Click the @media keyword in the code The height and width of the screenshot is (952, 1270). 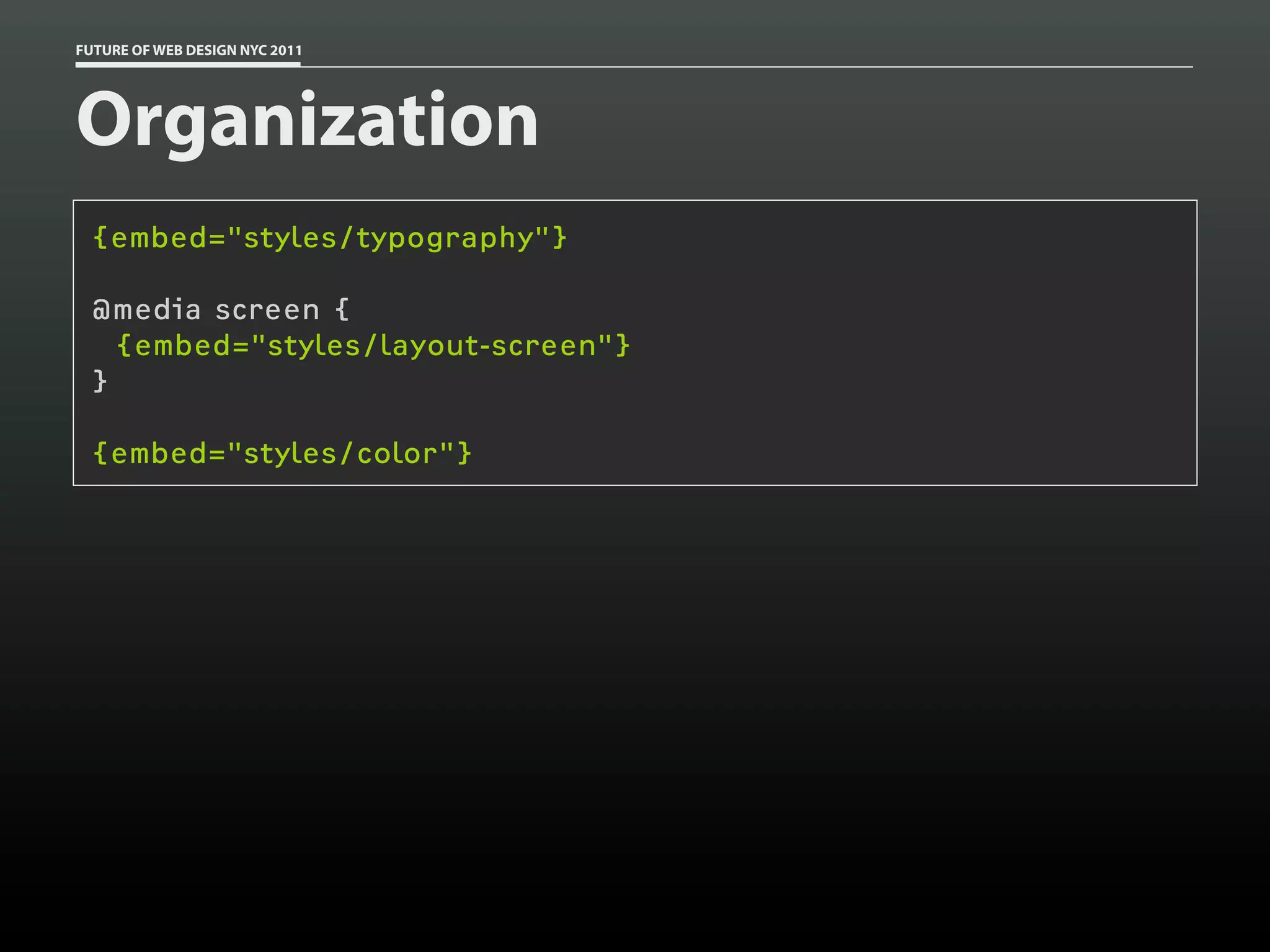147,310
